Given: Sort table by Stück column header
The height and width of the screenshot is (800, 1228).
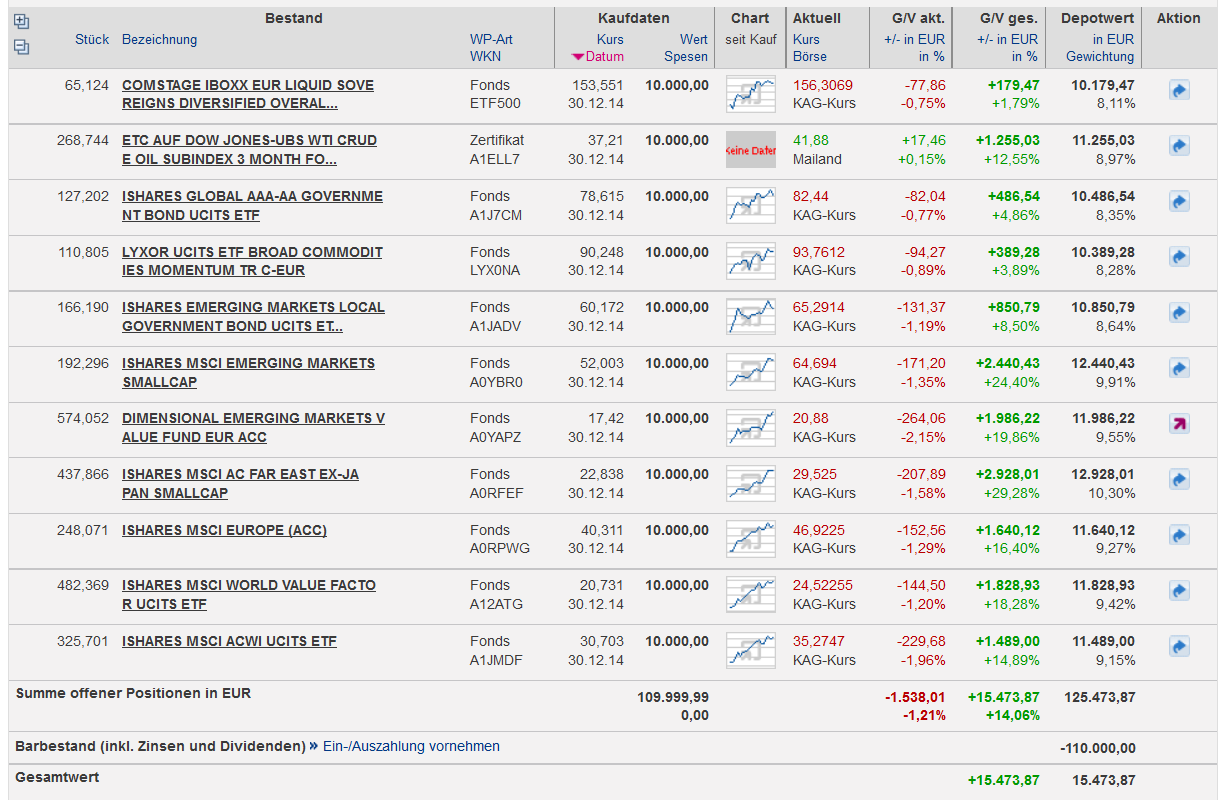Looking at the screenshot, I should pyautogui.click(x=92, y=40).
